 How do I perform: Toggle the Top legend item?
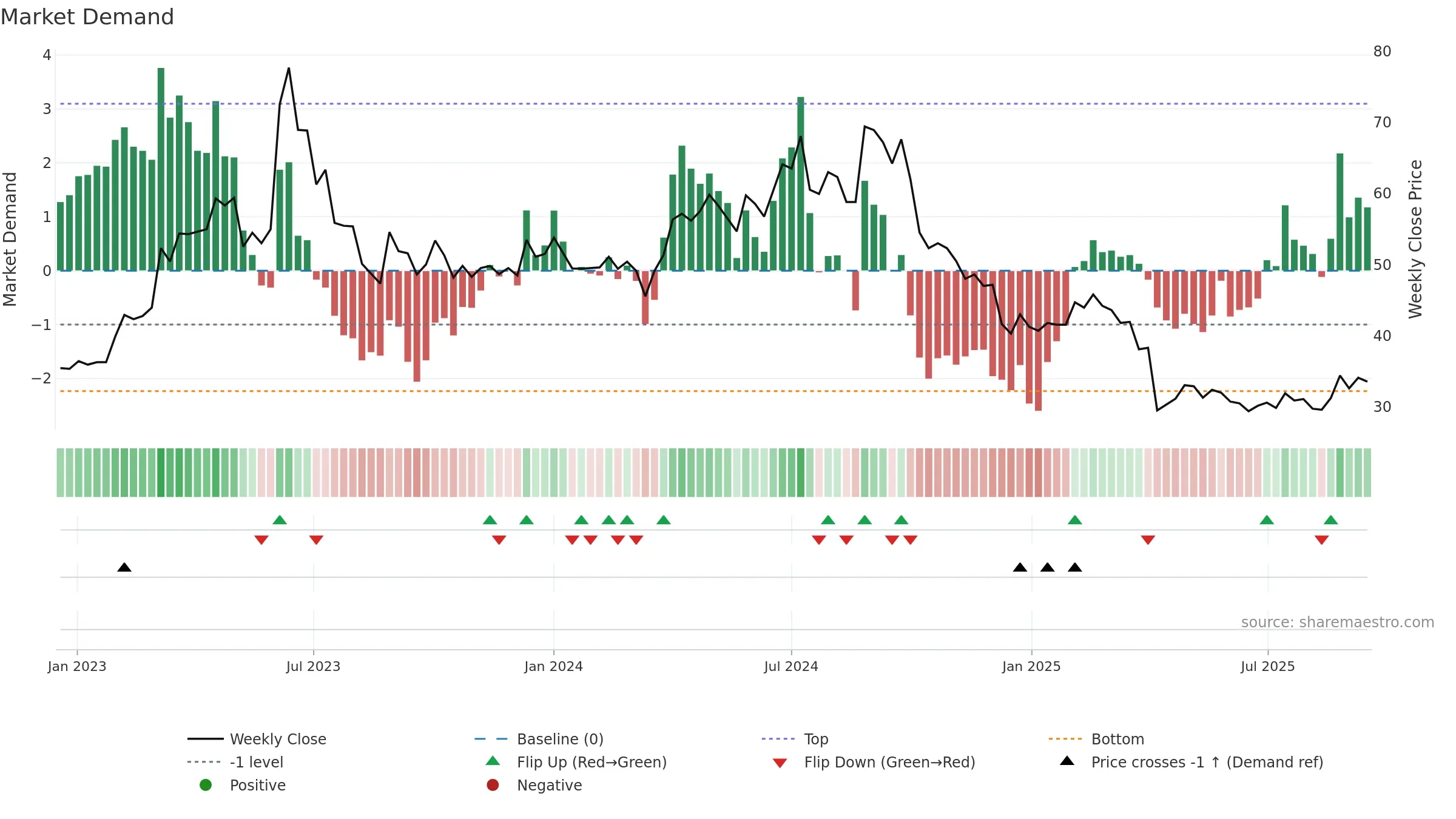pos(795,739)
